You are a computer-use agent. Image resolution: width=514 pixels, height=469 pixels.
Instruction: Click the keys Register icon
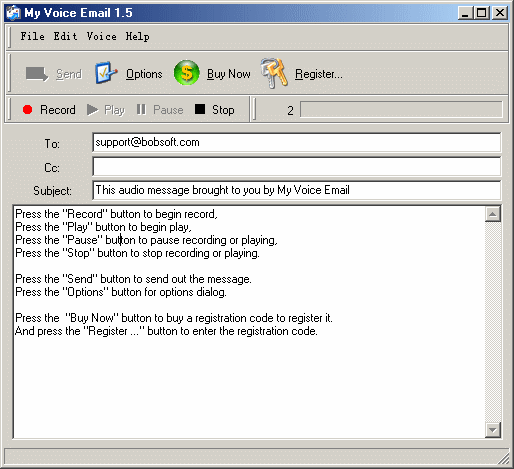(x=274, y=73)
